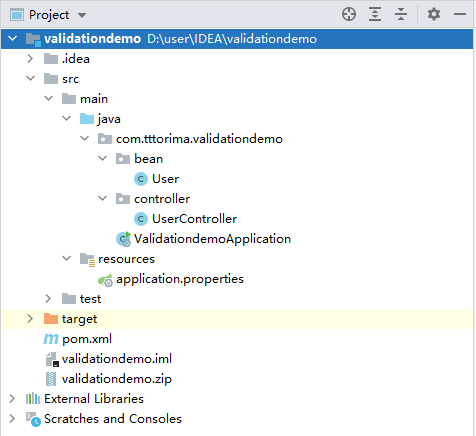Viewport: 476px width, 436px height.
Task: Click the User class icon
Action: point(141,179)
